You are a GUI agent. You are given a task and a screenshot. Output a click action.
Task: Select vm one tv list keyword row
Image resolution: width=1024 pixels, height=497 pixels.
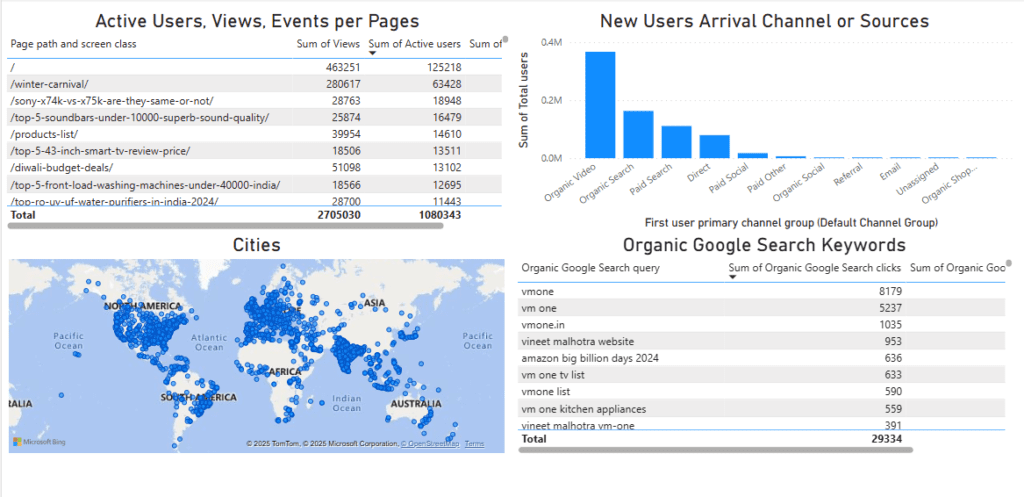click(x=761, y=375)
